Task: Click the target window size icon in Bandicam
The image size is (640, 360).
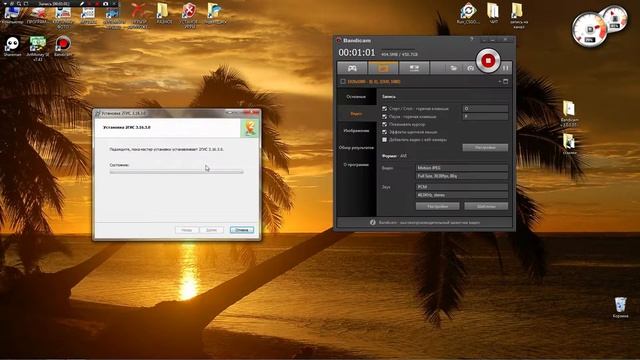Action: click(x=506, y=82)
